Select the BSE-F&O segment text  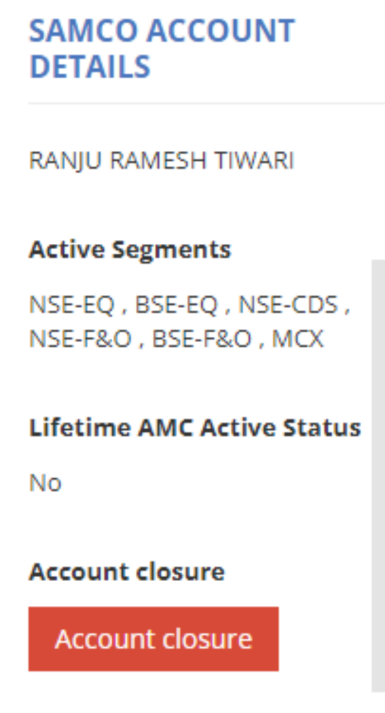pos(201,339)
